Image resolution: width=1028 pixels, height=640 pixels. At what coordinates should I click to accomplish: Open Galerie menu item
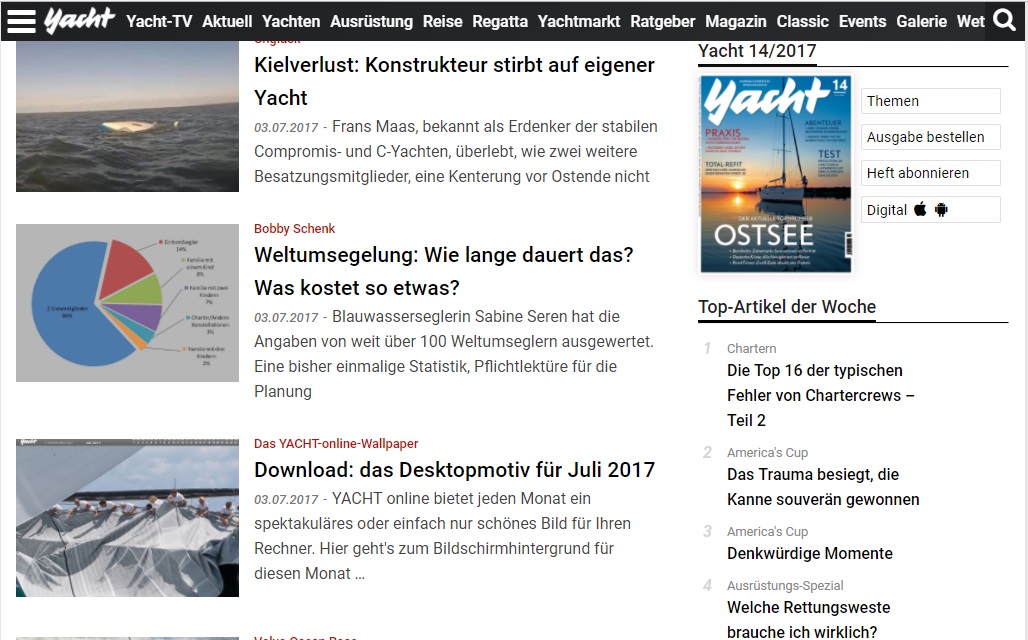click(x=922, y=22)
